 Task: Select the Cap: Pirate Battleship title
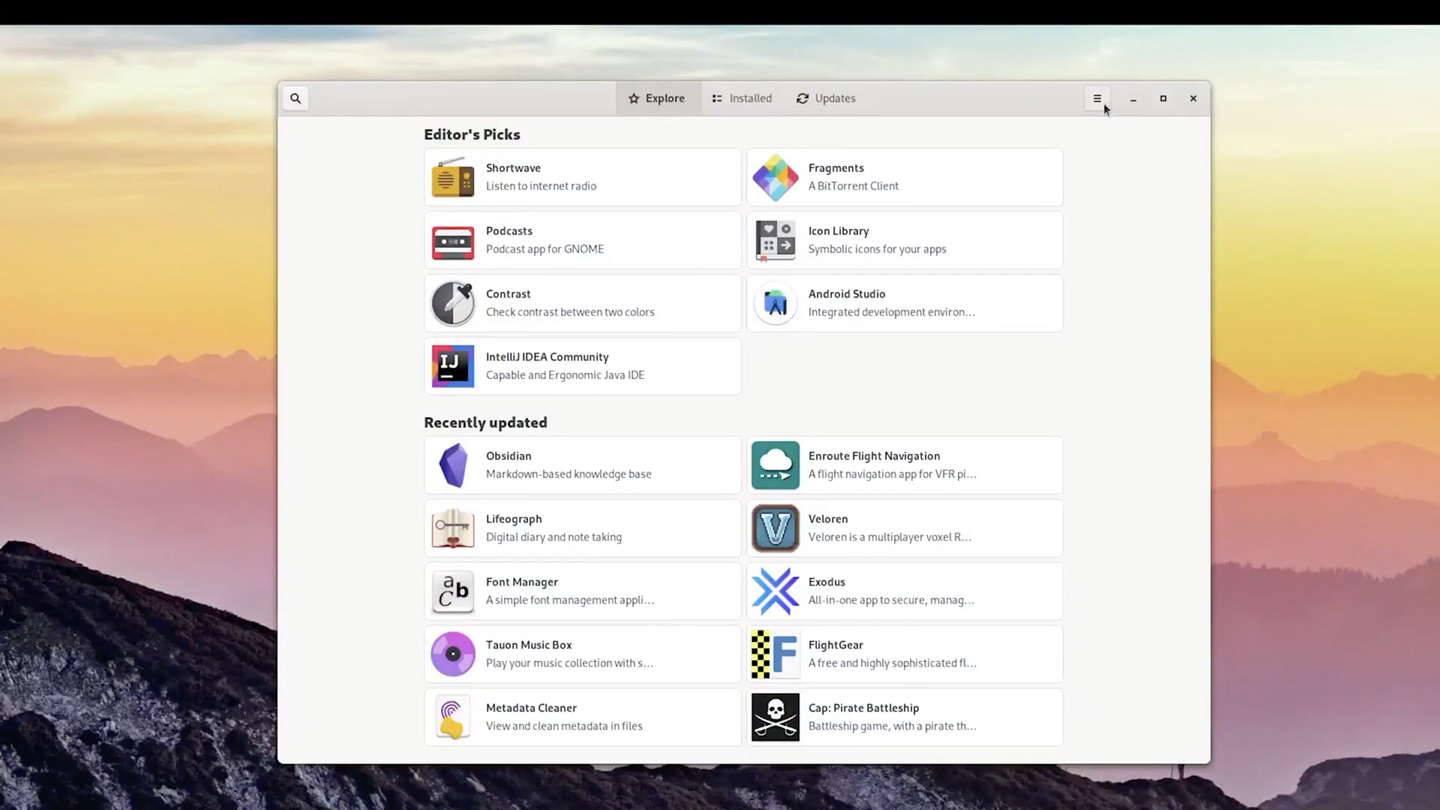coord(864,708)
